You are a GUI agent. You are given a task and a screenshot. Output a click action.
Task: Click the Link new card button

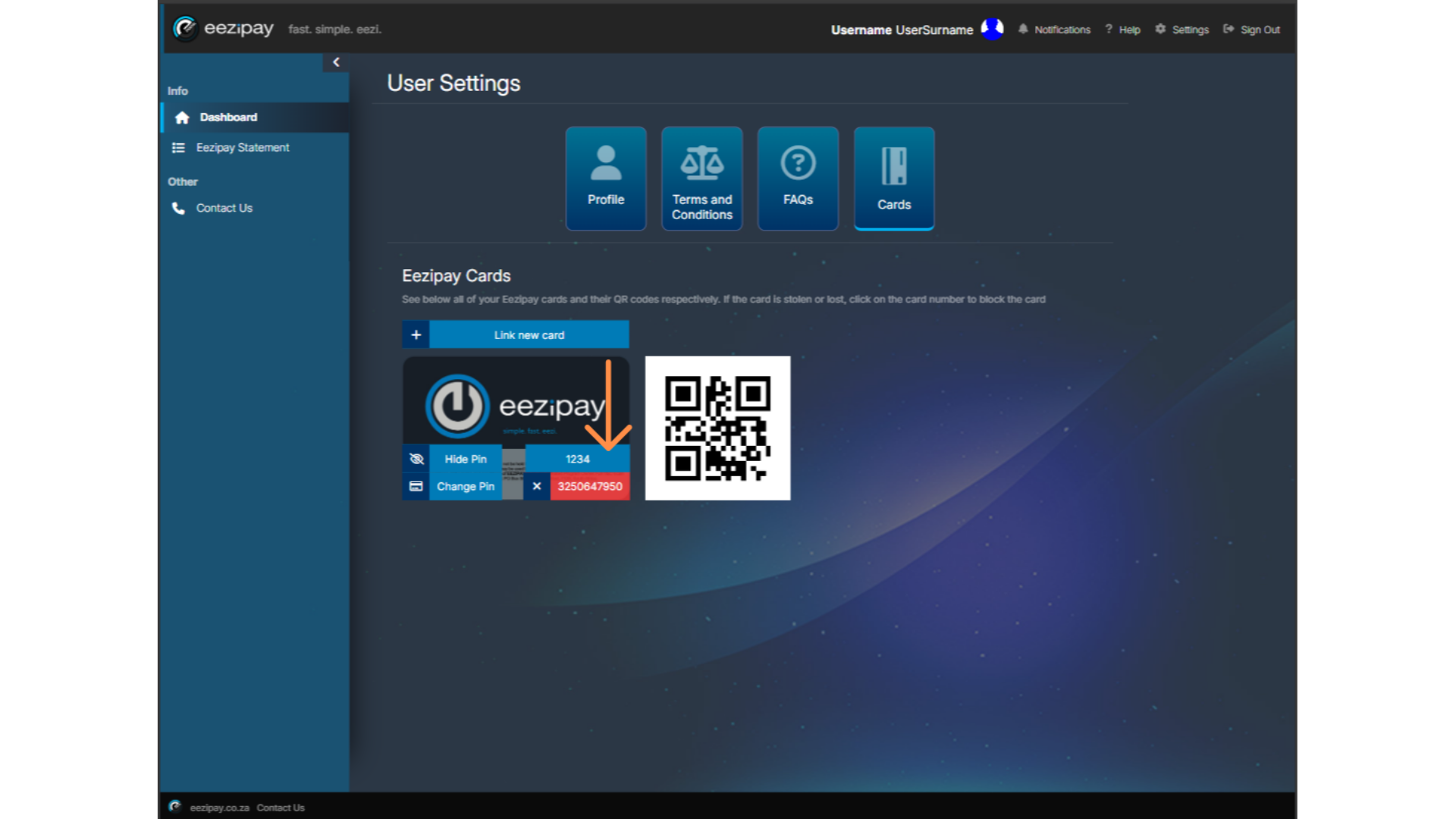[529, 334]
